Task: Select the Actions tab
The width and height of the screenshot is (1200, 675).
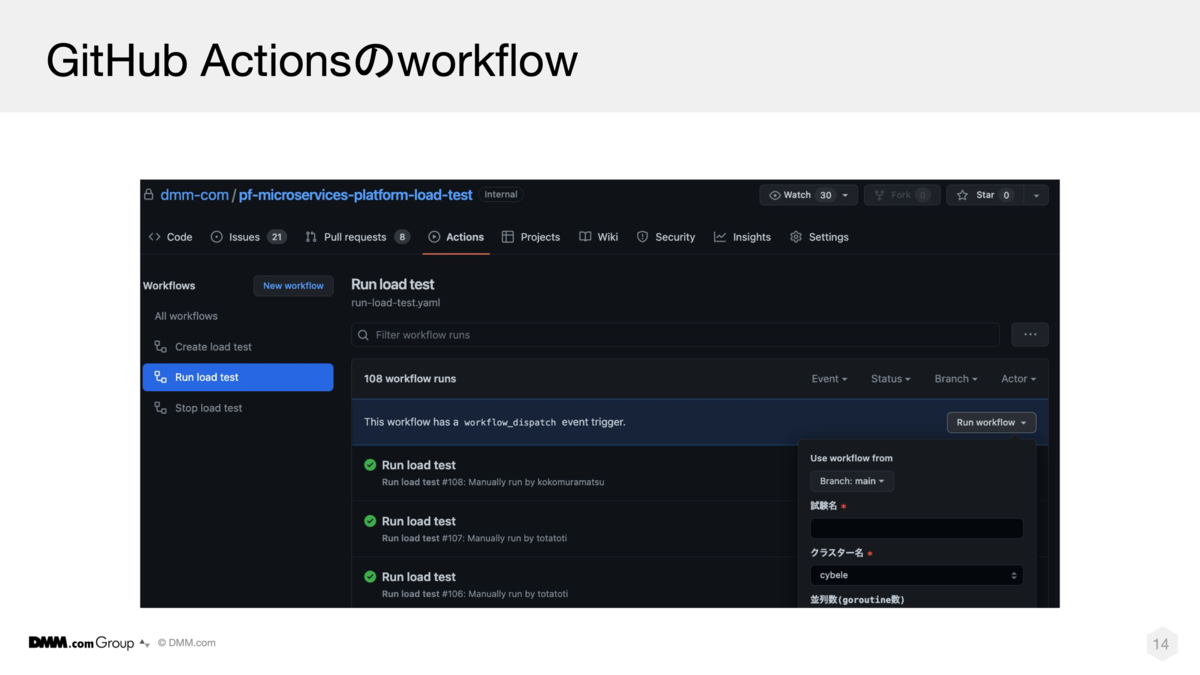Action: (x=456, y=237)
